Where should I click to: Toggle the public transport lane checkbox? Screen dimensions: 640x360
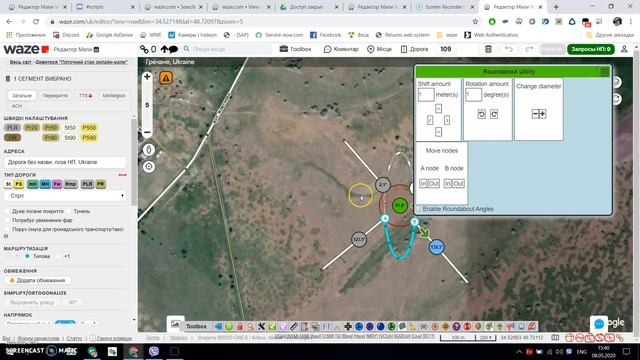[7, 229]
